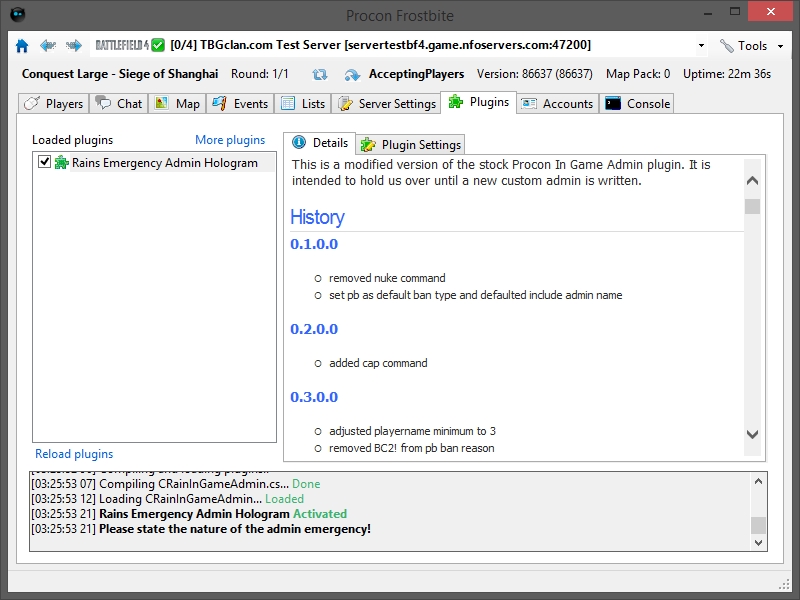Viewport: 800px width, 600px height.
Task: Click the Procon app icon in title bar
Action: [18, 14]
